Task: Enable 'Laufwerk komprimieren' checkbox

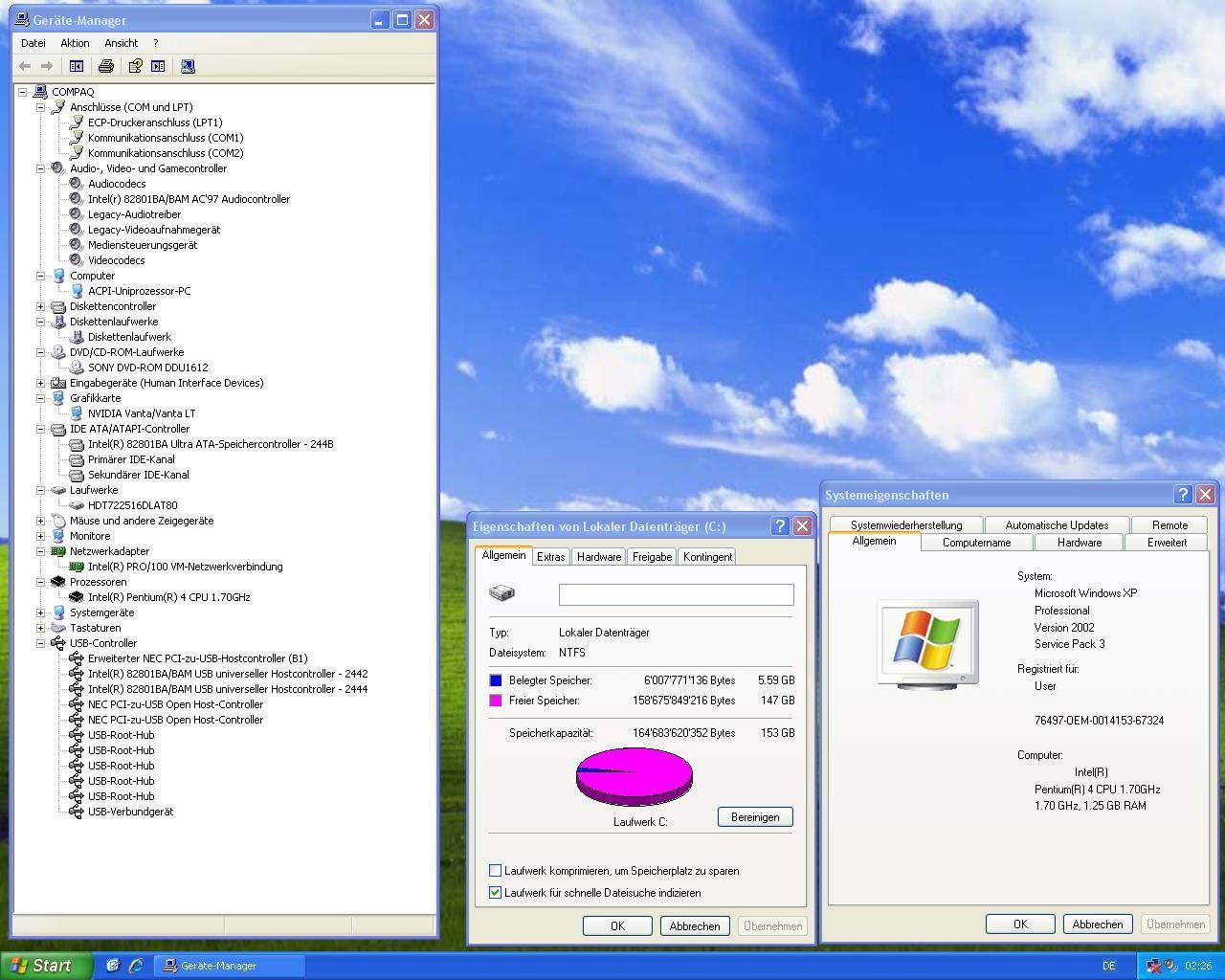Action: click(x=495, y=871)
